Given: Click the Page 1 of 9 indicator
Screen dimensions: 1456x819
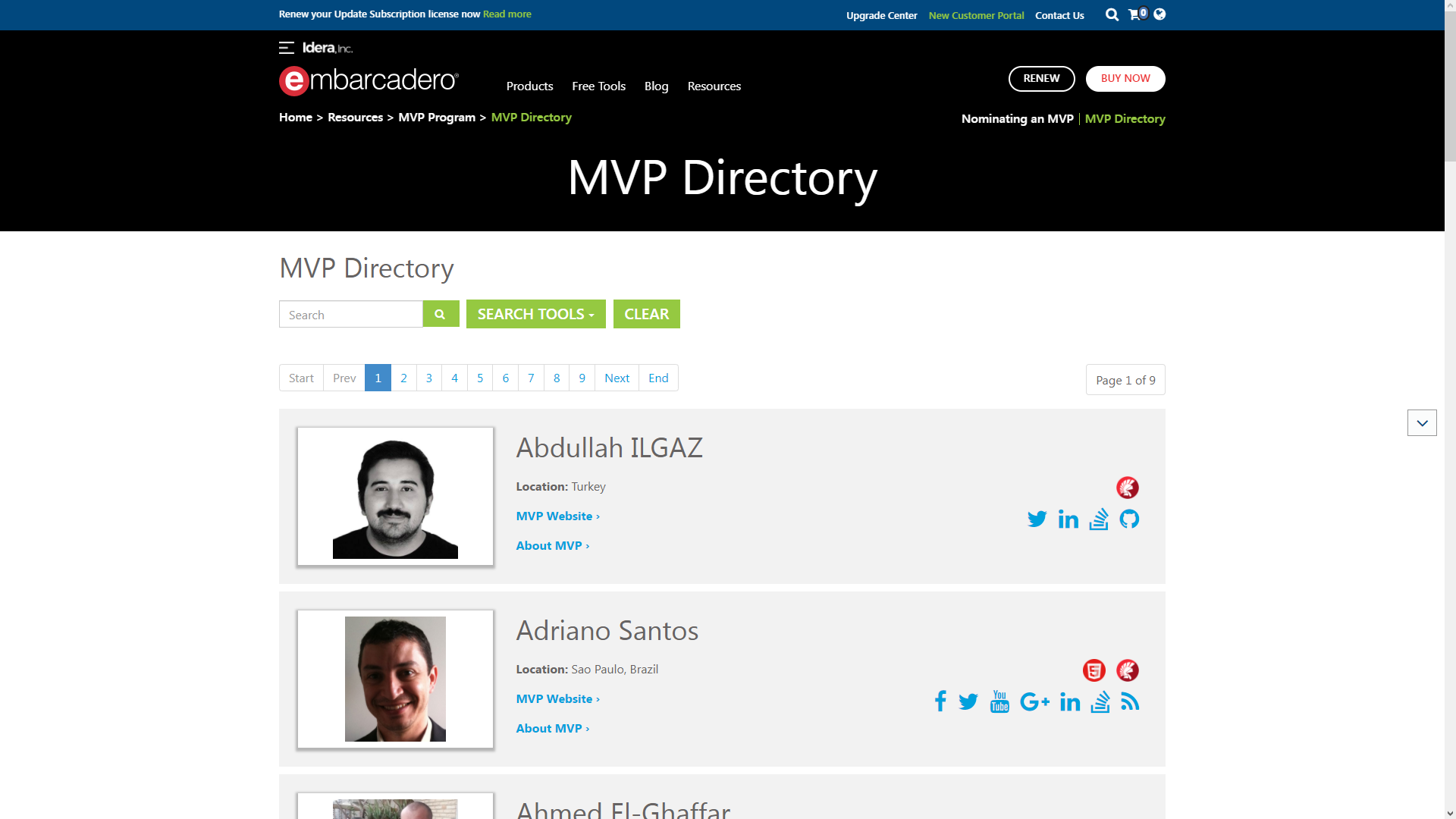Looking at the screenshot, I should click(x=1125, y=380).
